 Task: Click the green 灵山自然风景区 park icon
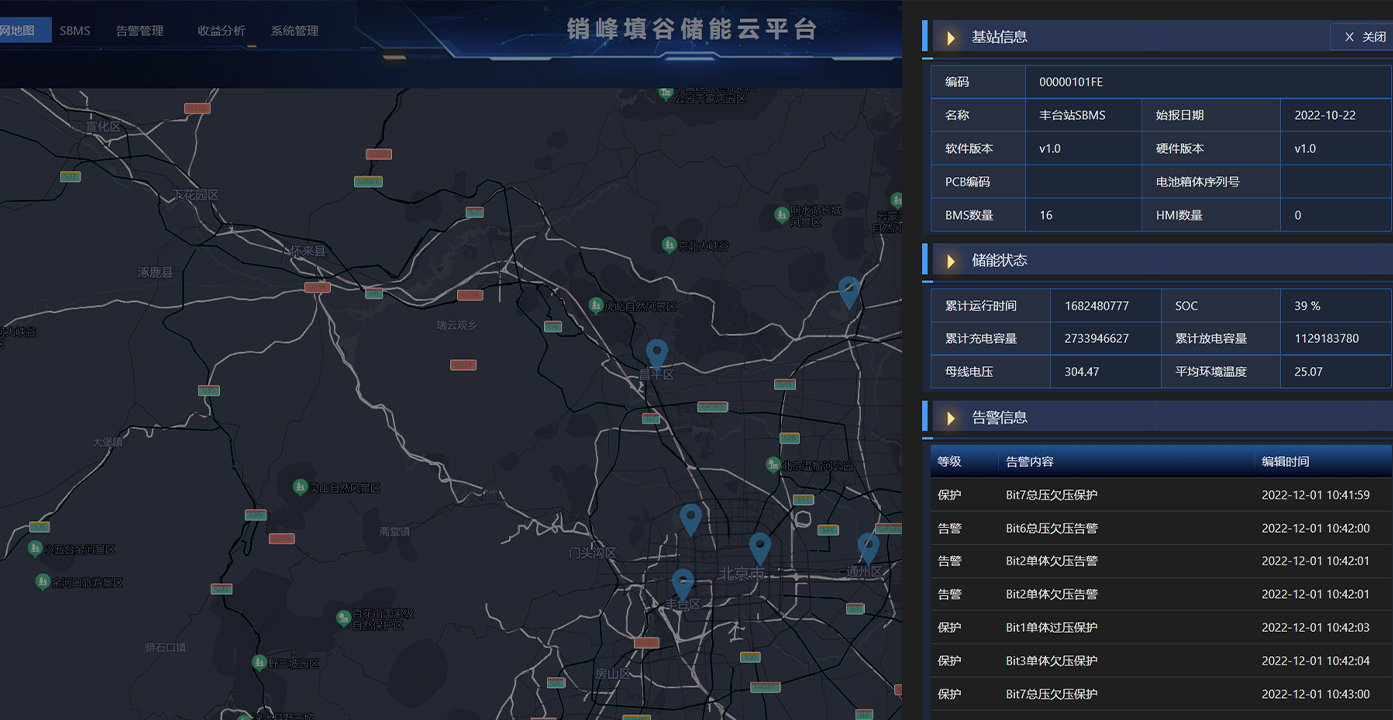click(x=300, y=487)
